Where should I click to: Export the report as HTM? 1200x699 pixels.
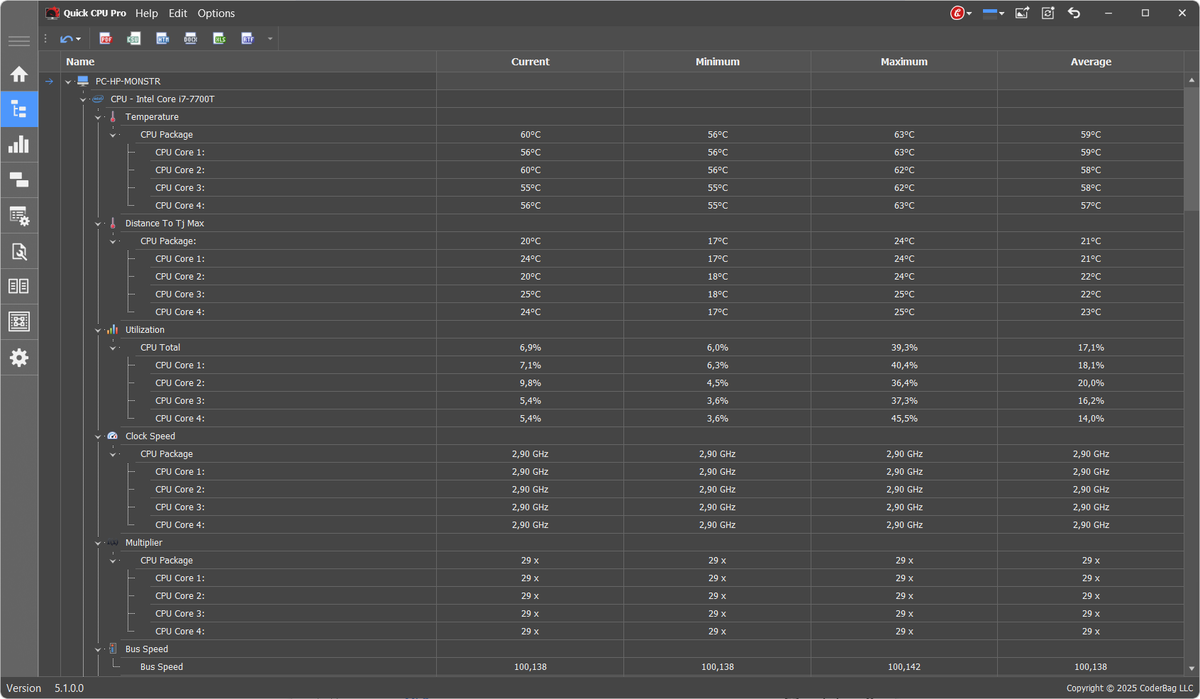162,39
